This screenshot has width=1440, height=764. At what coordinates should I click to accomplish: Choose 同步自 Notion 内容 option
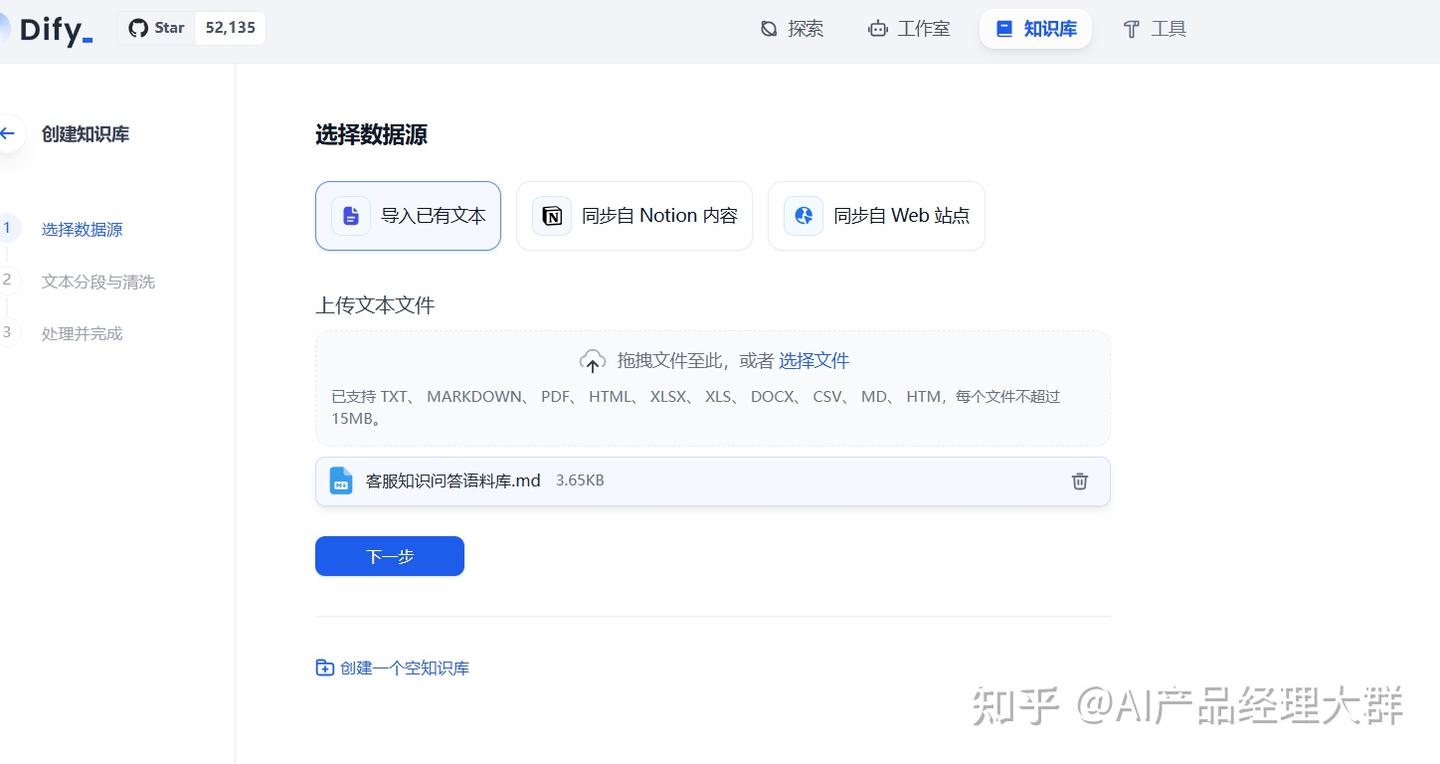pyautogui.click(x=634, y=216)
